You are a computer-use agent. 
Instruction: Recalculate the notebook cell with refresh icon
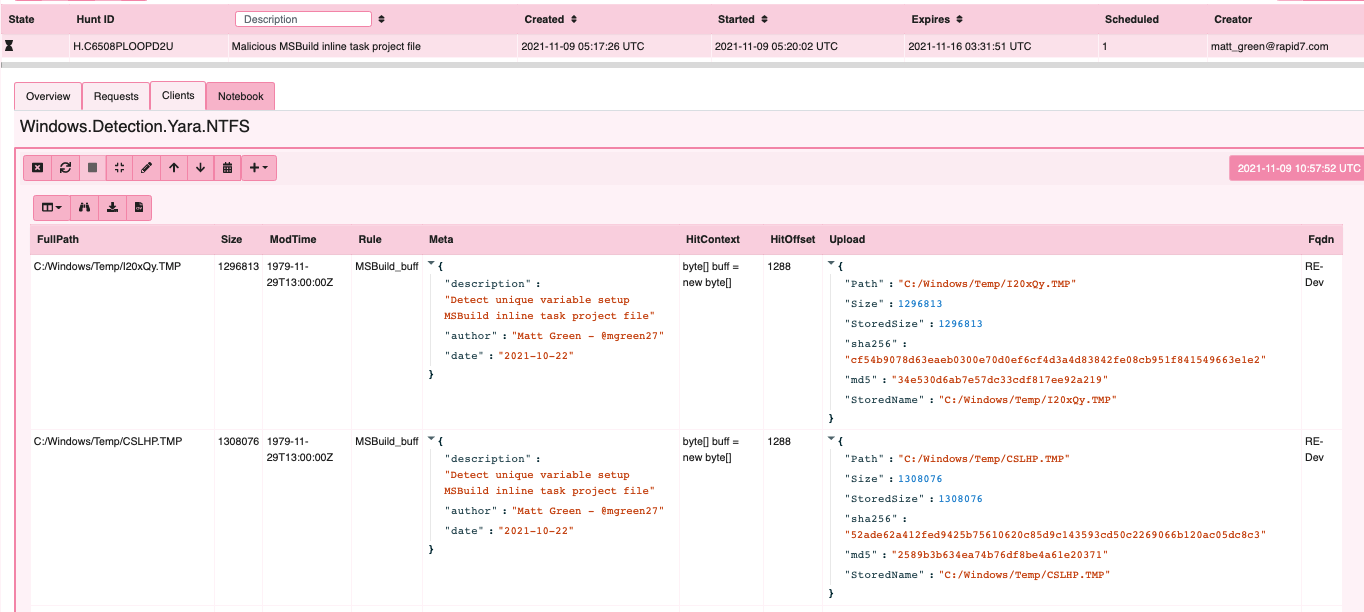65,168
